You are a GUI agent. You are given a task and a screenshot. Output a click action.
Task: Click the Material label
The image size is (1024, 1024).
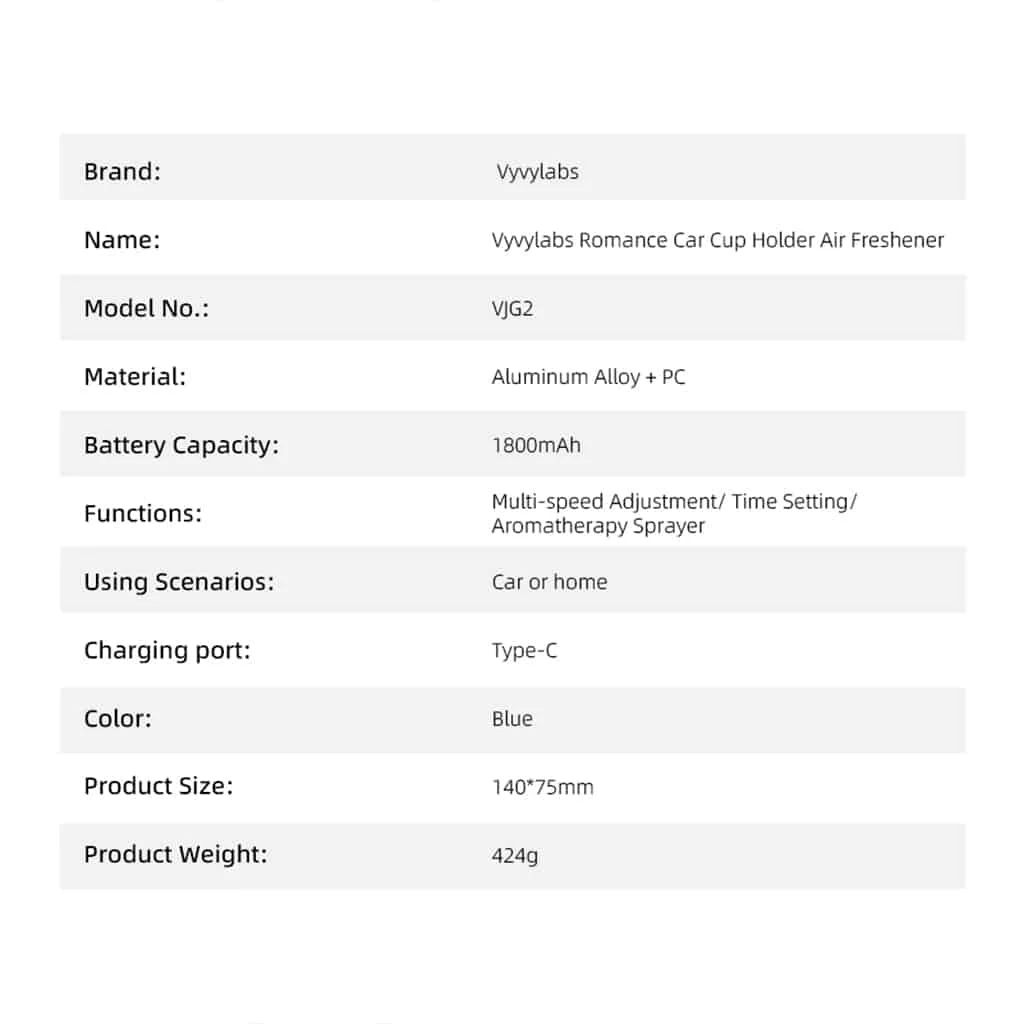click(x=135, y=377)
